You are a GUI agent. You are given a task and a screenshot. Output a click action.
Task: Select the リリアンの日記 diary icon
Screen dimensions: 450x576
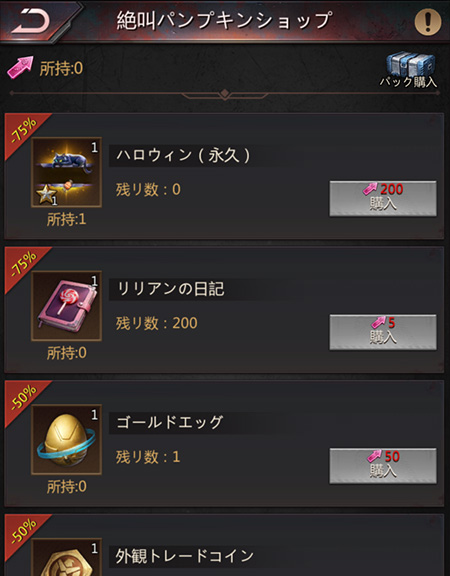(66, 306)
